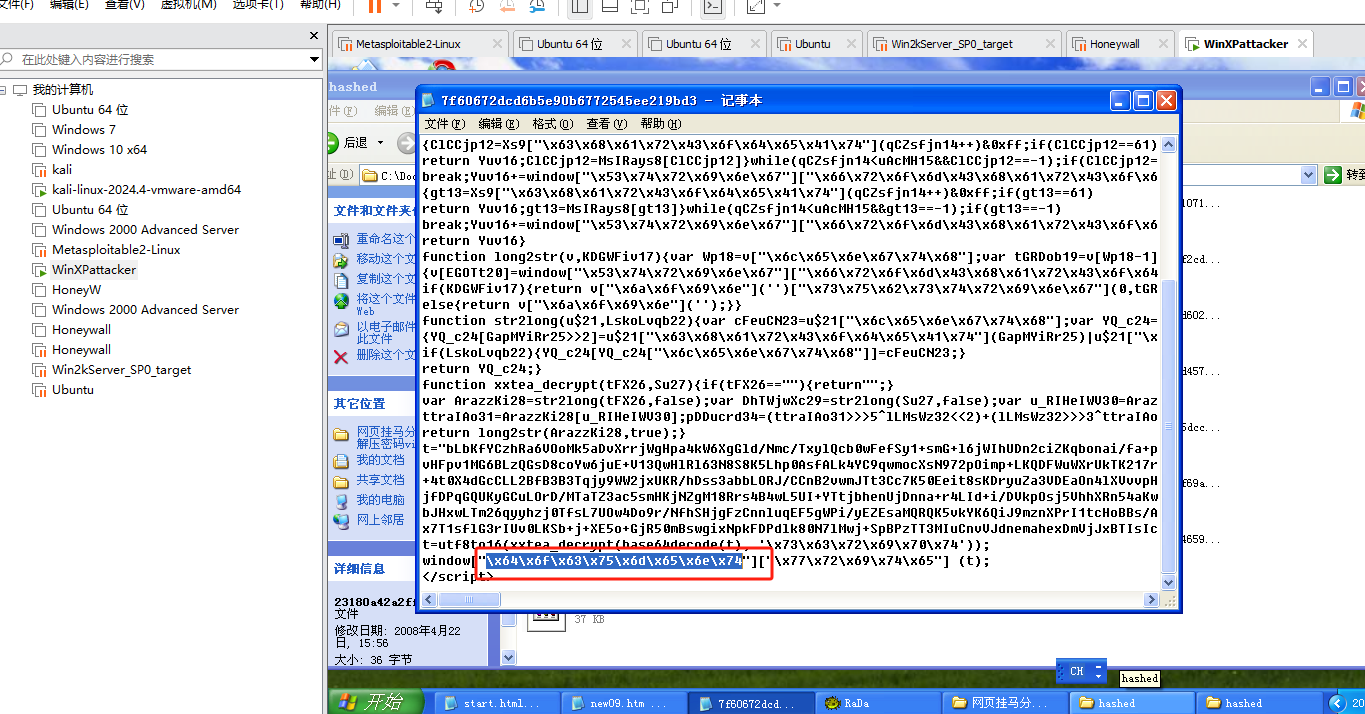1365x714 pixels.
Task: Pause the virtual machine from the VMware toolbar
Action: [x=373, y=6]
